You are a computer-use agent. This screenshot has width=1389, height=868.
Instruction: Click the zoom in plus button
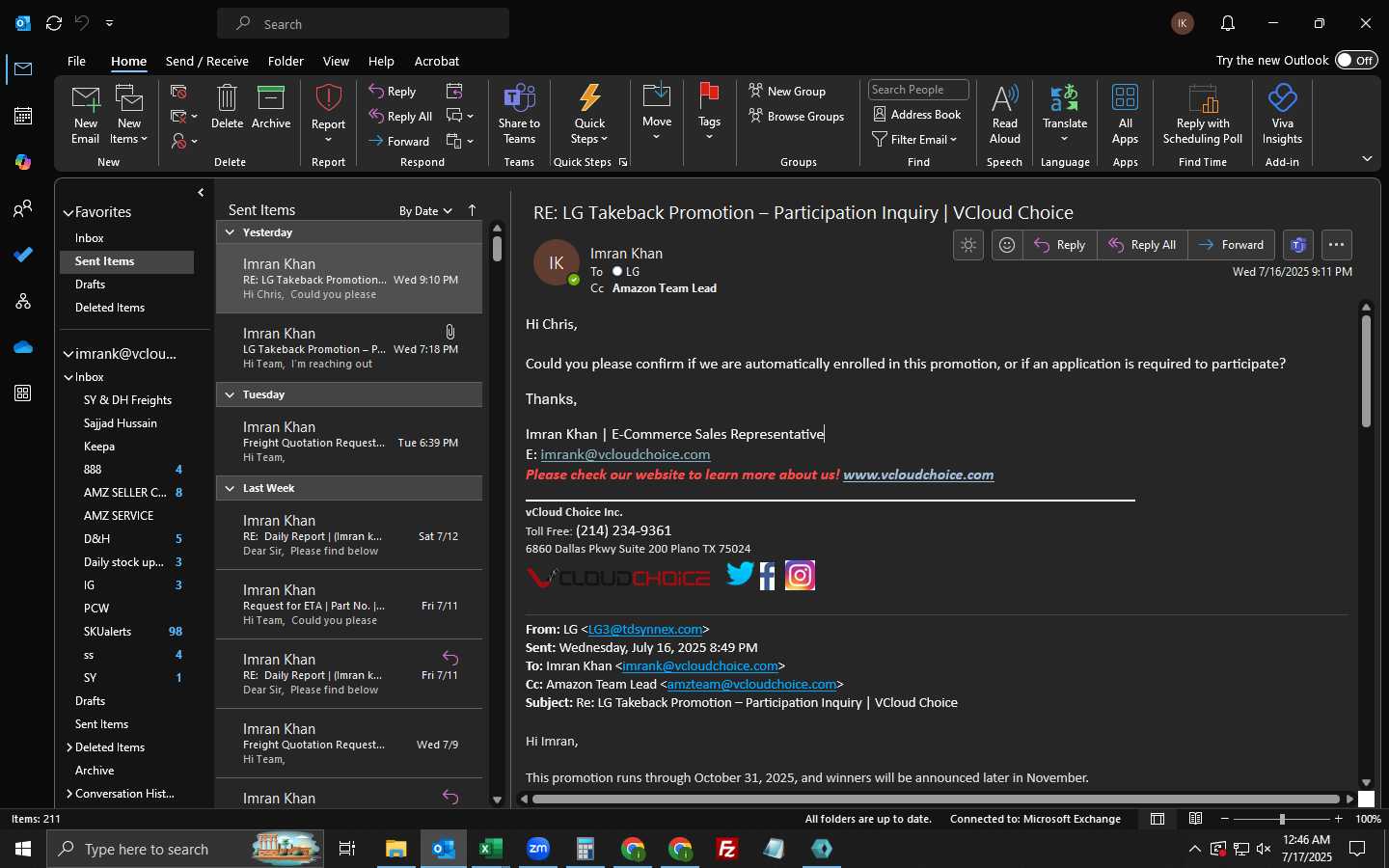coord(1338,819)
